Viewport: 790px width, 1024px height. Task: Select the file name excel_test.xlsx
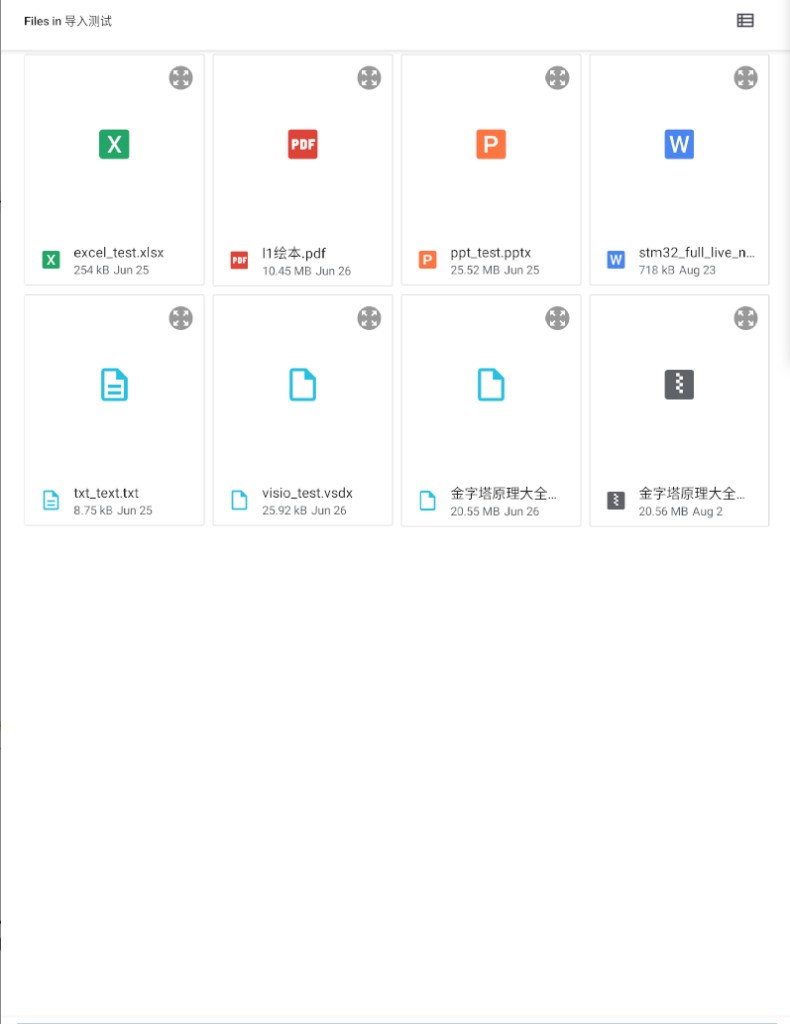pyautogui.click(x=118, y=253)
